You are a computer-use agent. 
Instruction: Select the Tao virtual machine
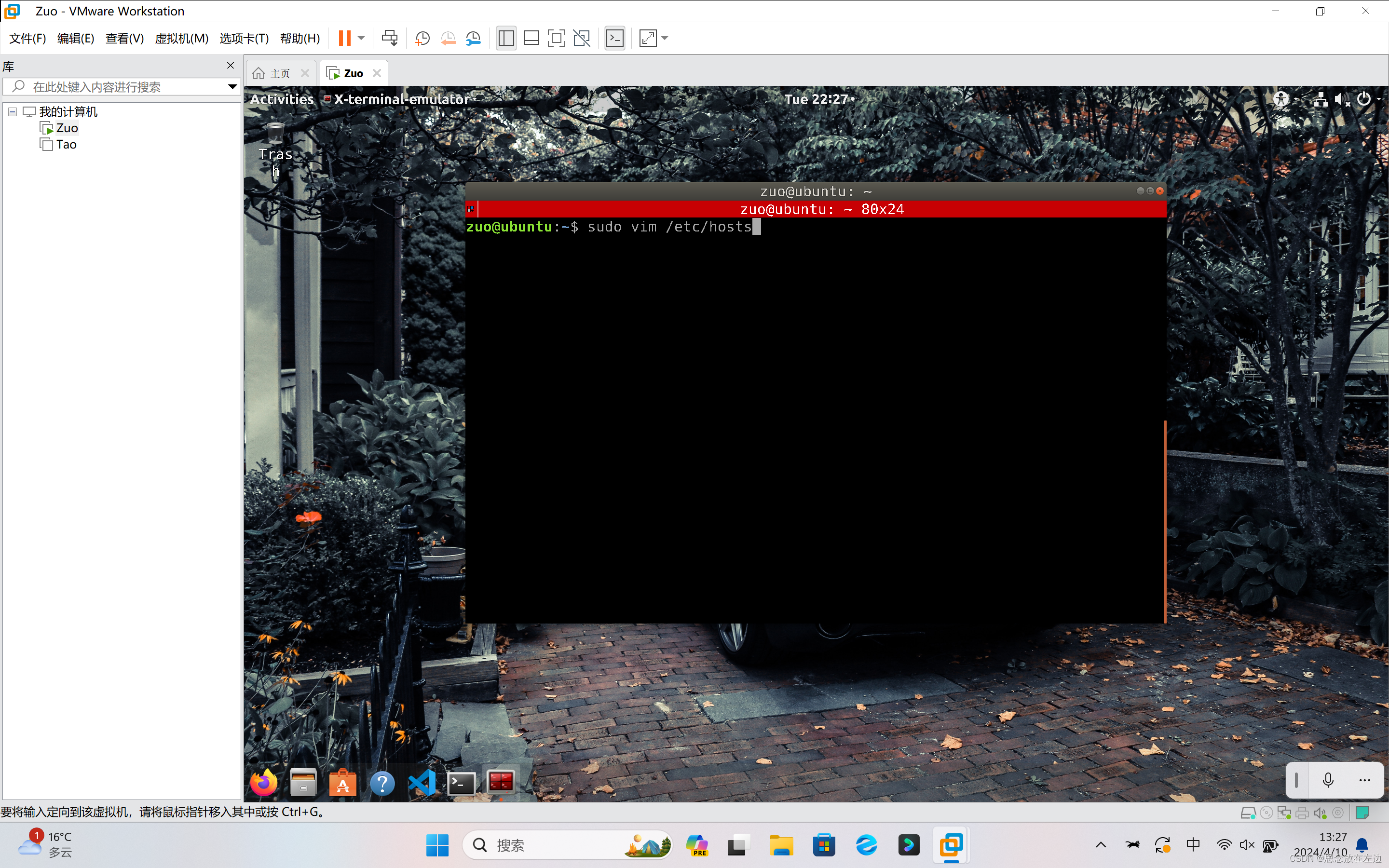(66, 145)
